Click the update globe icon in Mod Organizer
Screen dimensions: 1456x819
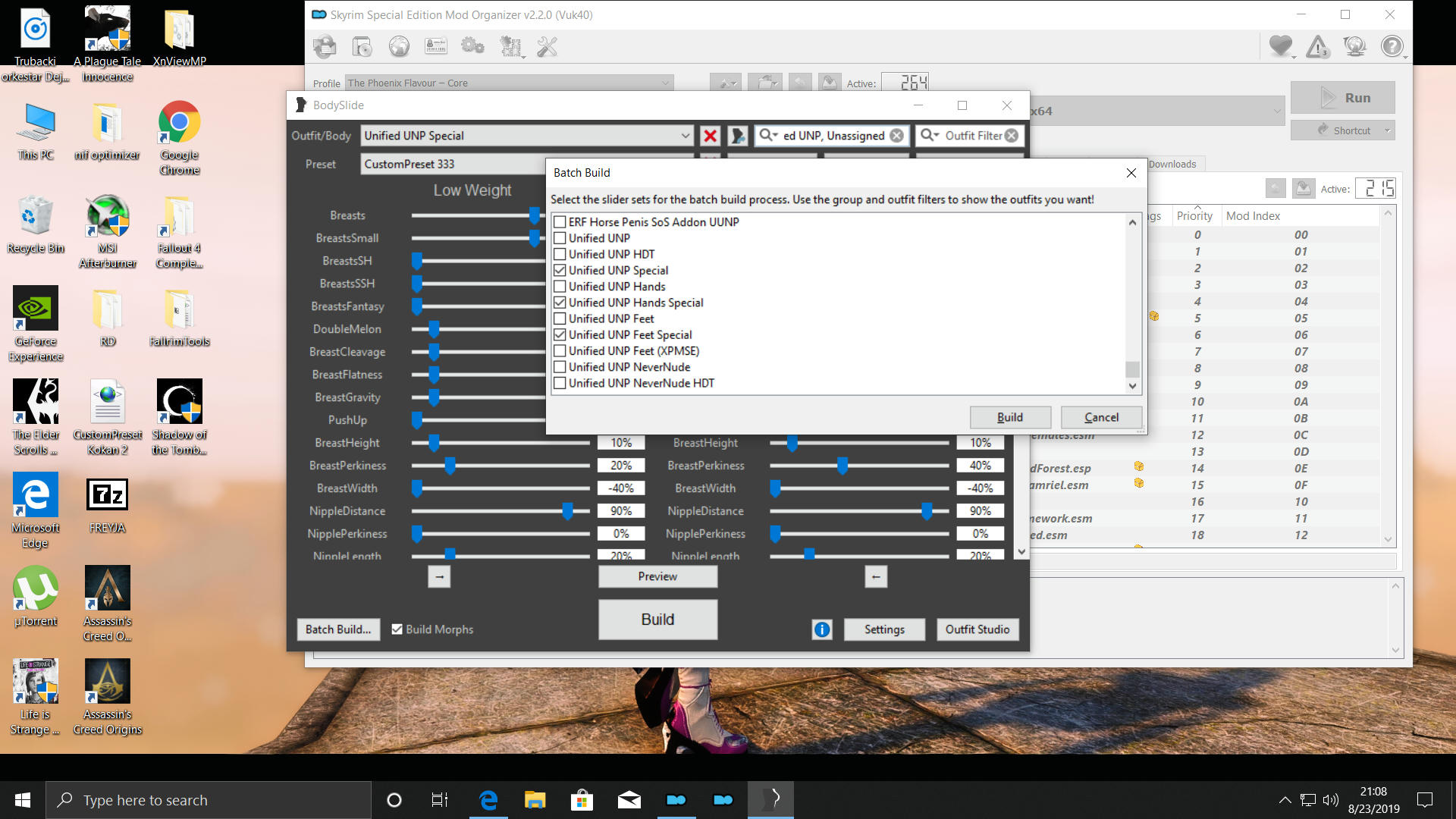(x=1354, y=47)
